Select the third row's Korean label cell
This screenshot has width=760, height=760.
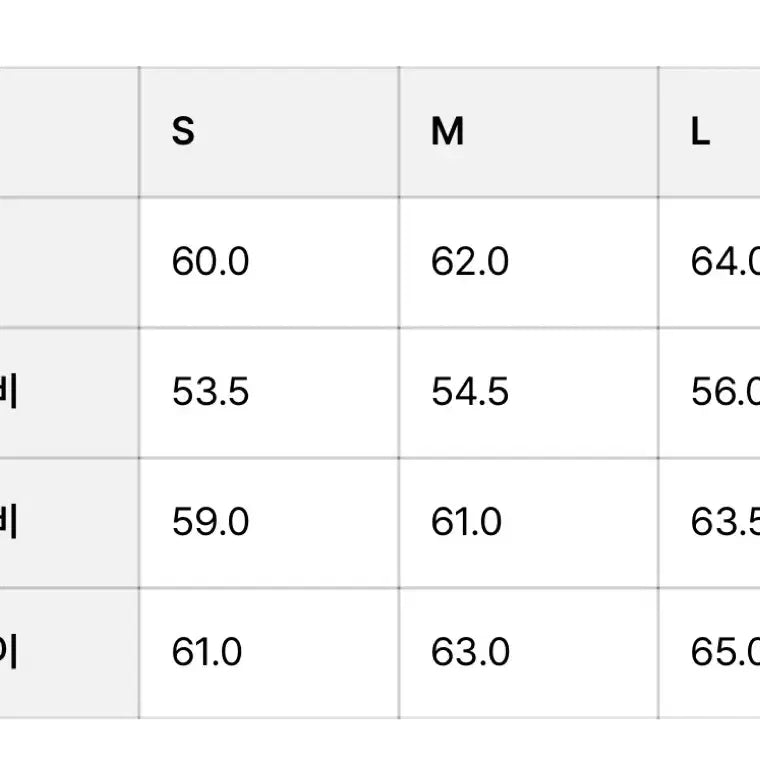click(x=69, y=522)
